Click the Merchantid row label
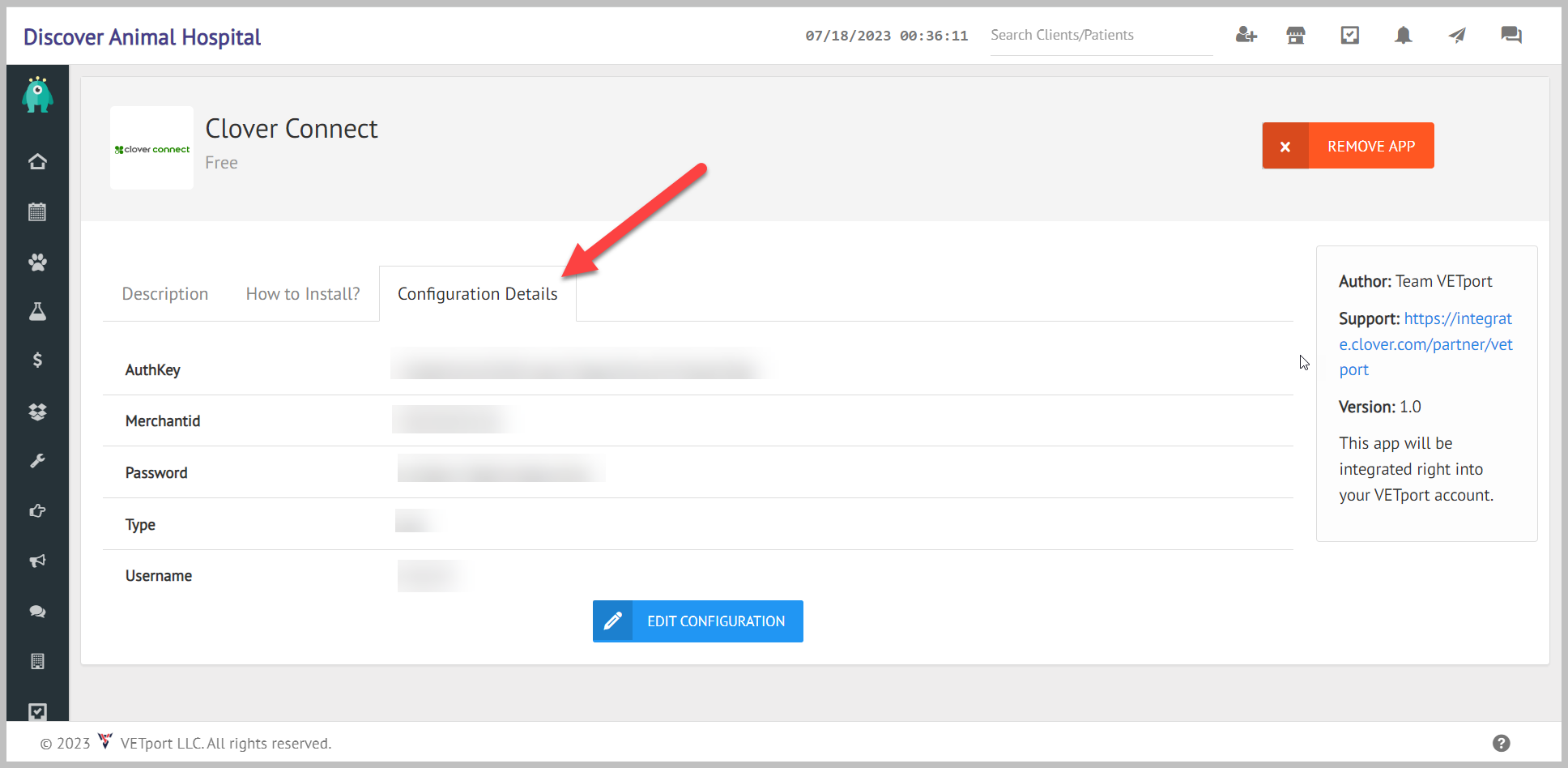Screen dimensions: 1568x768 163,421
